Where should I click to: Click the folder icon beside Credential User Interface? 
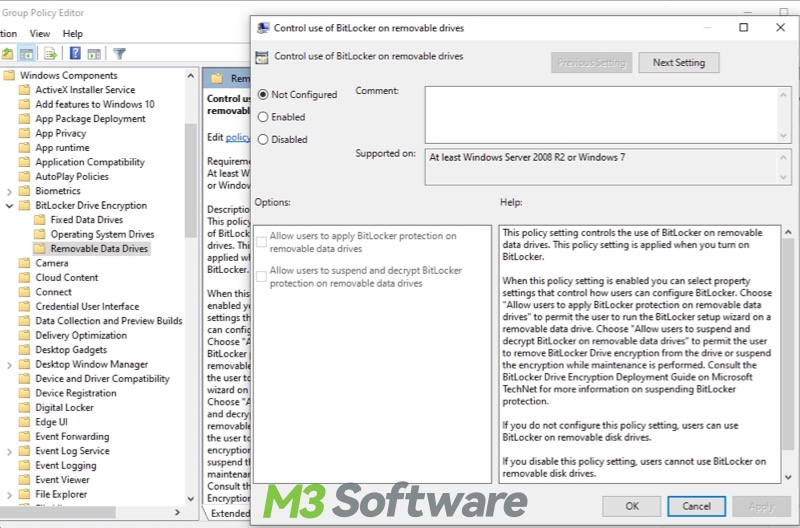(24, 307)
